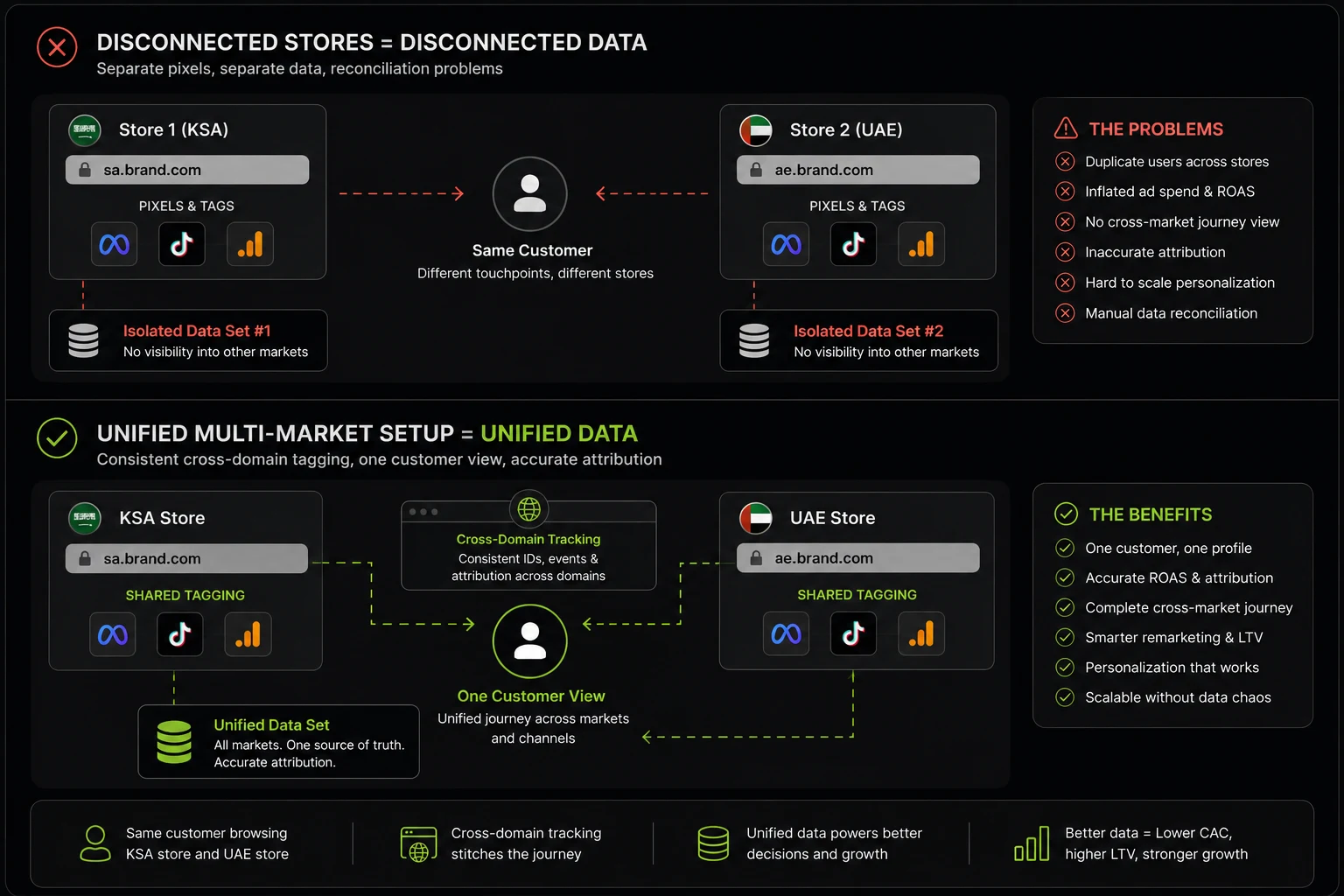This screenshot has width=1344, height=896.
Task: Click the green check circle beside The Benefits title
Action: click(1066, 514)
